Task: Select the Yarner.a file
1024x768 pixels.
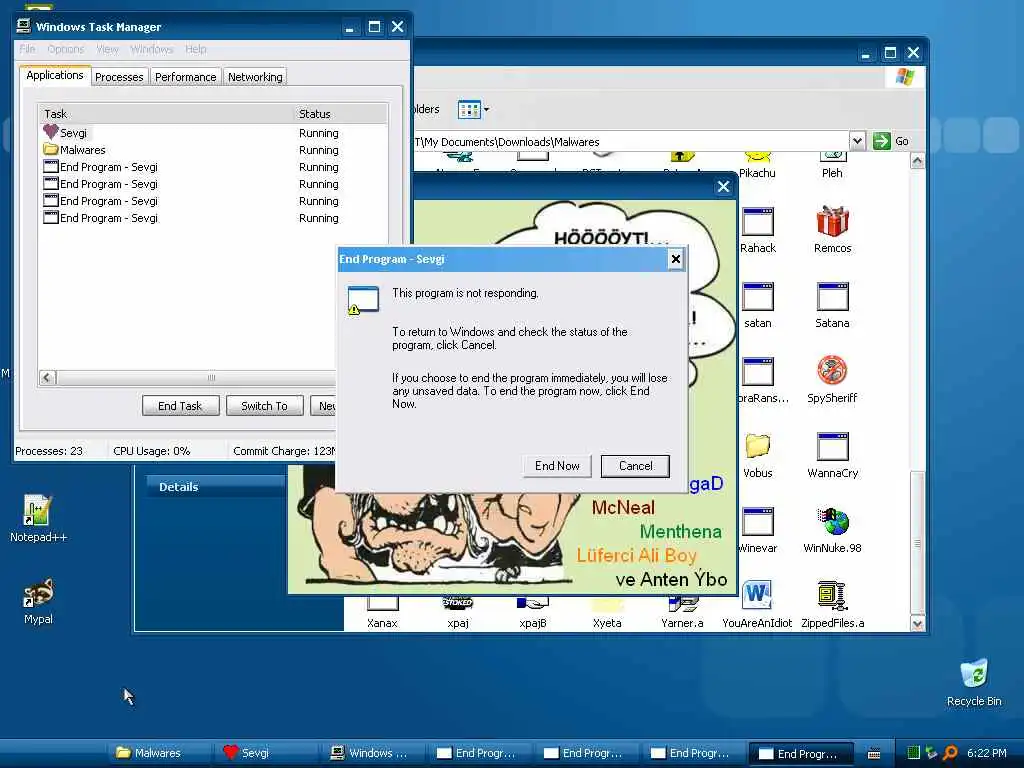Action: (682, 615)
